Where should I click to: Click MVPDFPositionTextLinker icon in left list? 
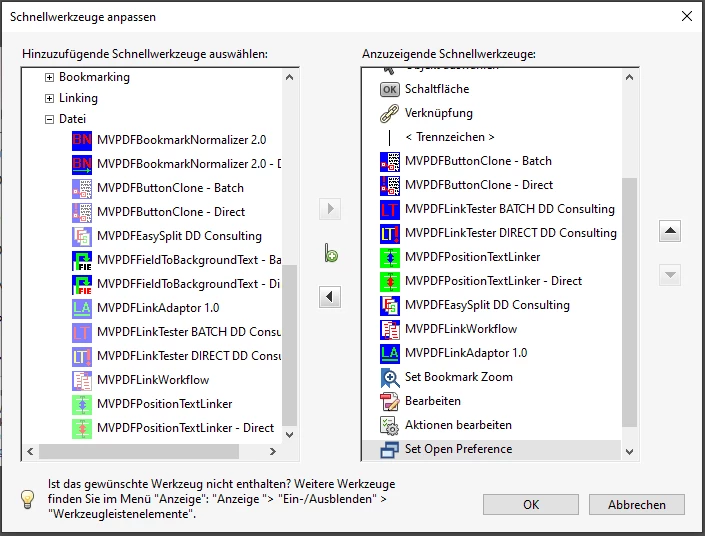coord(82,404)
